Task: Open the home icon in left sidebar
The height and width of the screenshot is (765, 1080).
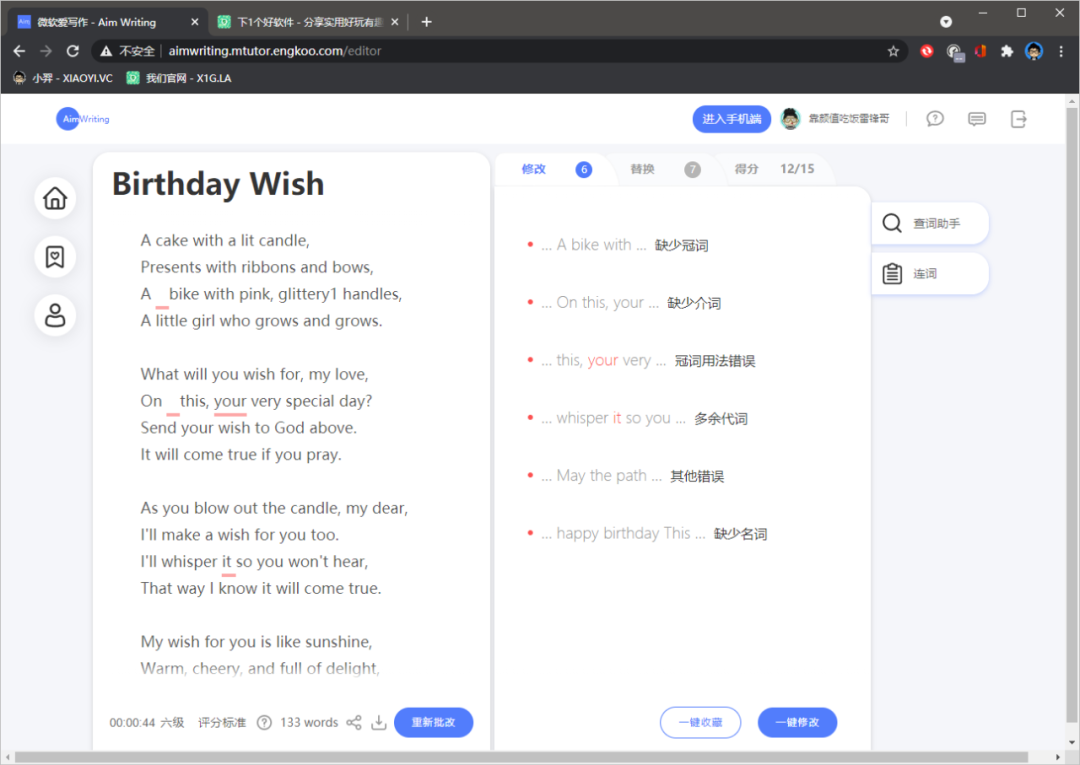Action: [x=55, y=198]
